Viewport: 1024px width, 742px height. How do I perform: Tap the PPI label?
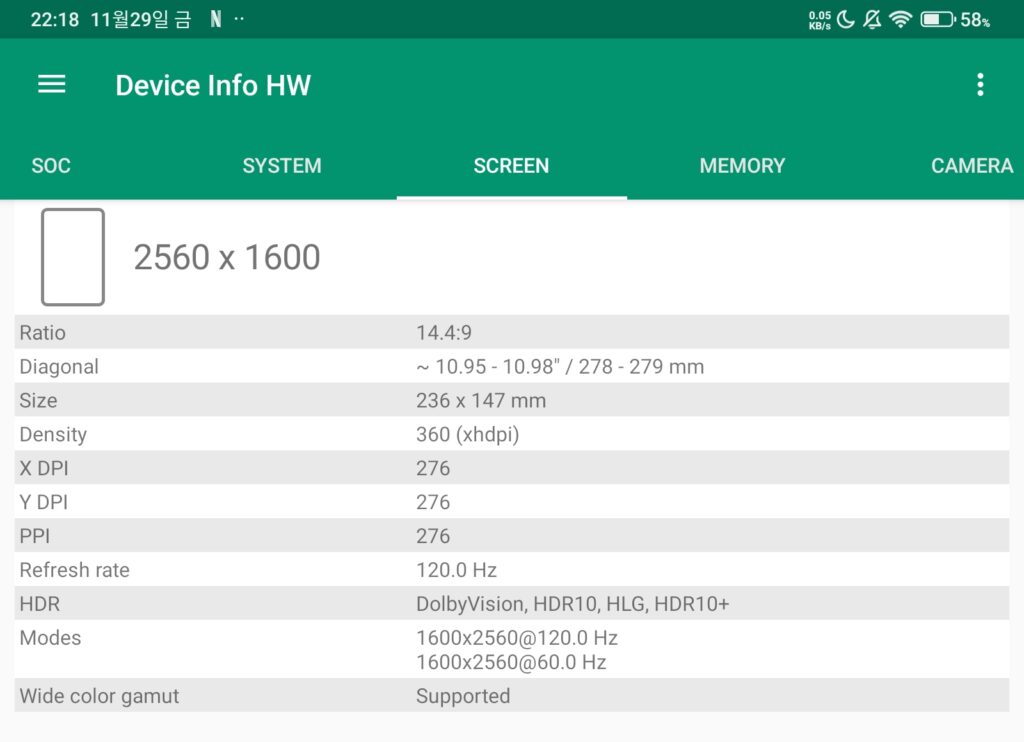pos(35,536)
